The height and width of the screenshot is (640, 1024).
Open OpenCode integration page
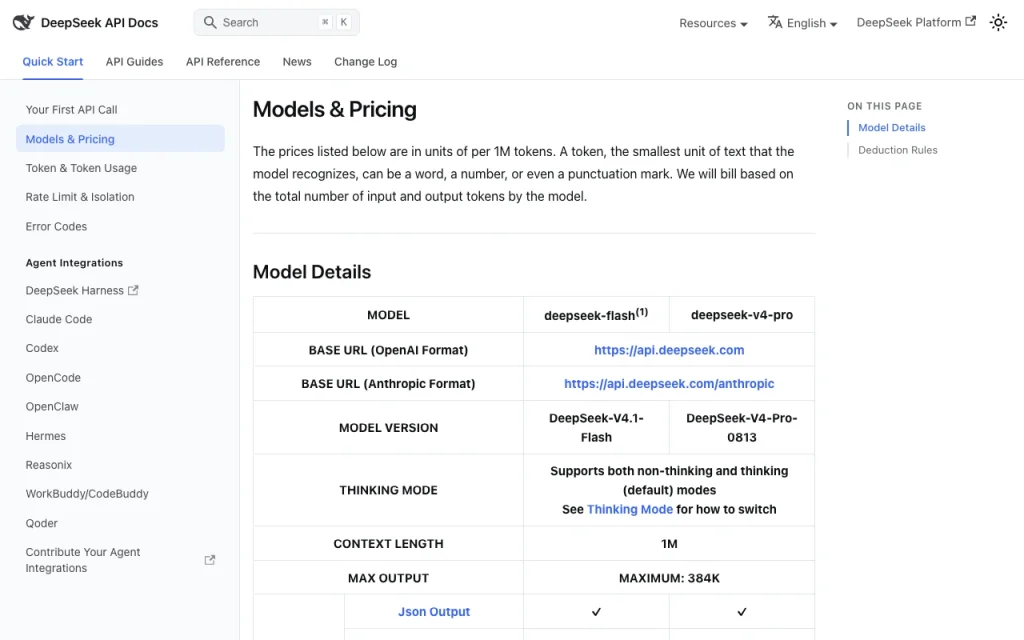[120, 377]
